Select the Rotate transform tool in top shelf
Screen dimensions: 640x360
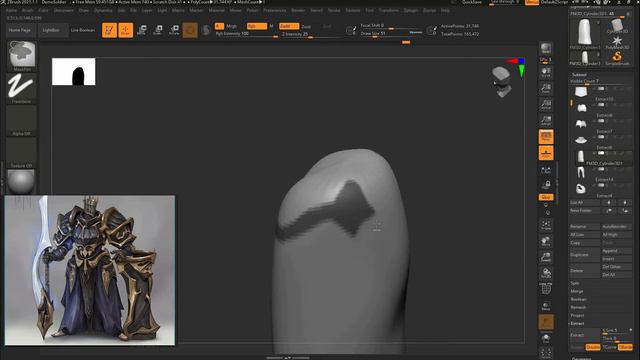[x=174, y=30]
